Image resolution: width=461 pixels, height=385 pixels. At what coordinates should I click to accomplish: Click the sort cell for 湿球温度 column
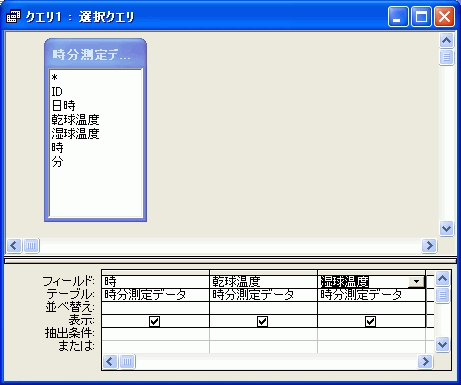[372, 308]
